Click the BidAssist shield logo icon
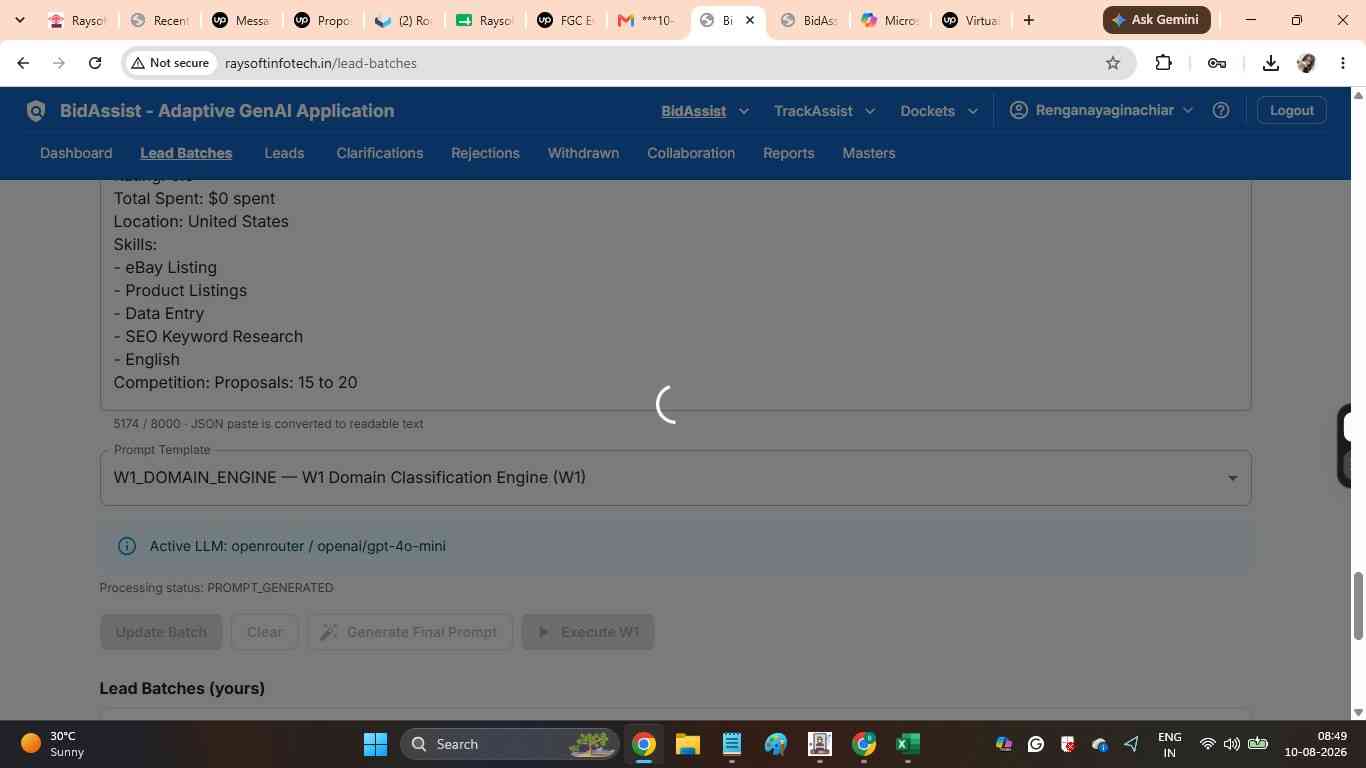The image size is (1366, 768). point(36,111)
